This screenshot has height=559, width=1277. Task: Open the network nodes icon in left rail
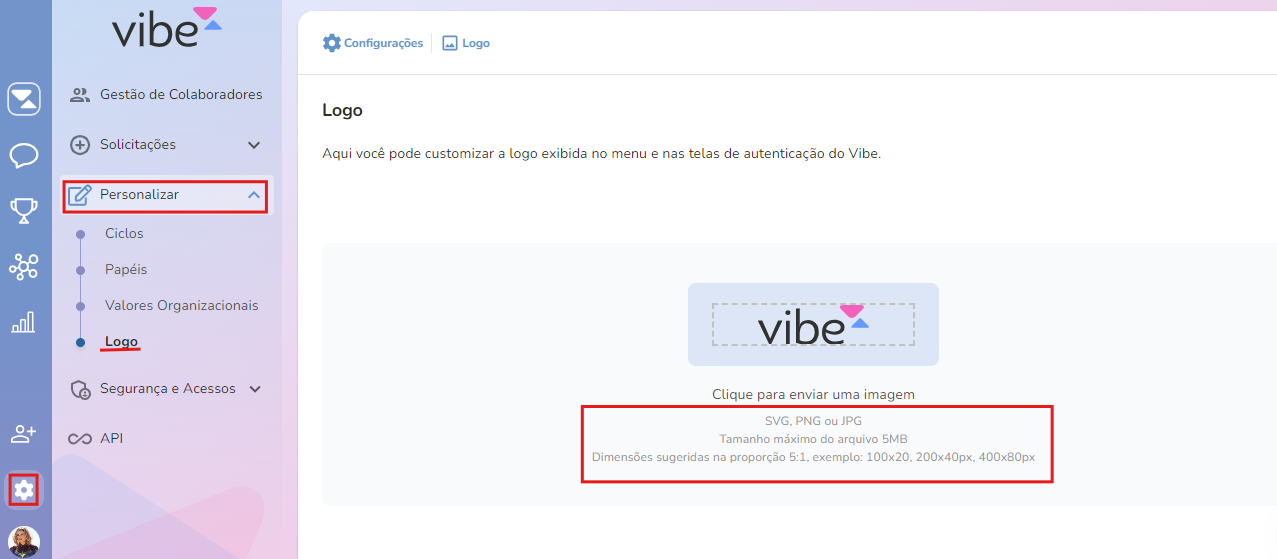(x=24, y=266)
